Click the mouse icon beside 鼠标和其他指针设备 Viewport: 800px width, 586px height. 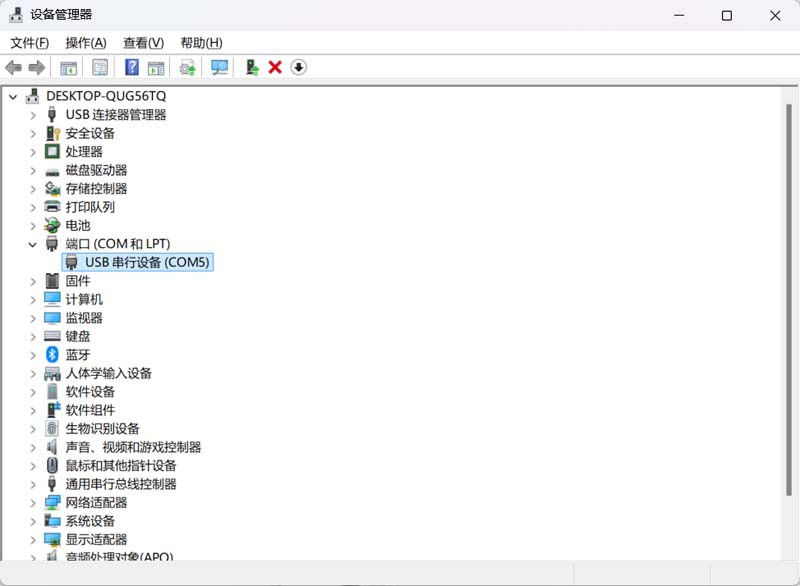click(52, 465)
